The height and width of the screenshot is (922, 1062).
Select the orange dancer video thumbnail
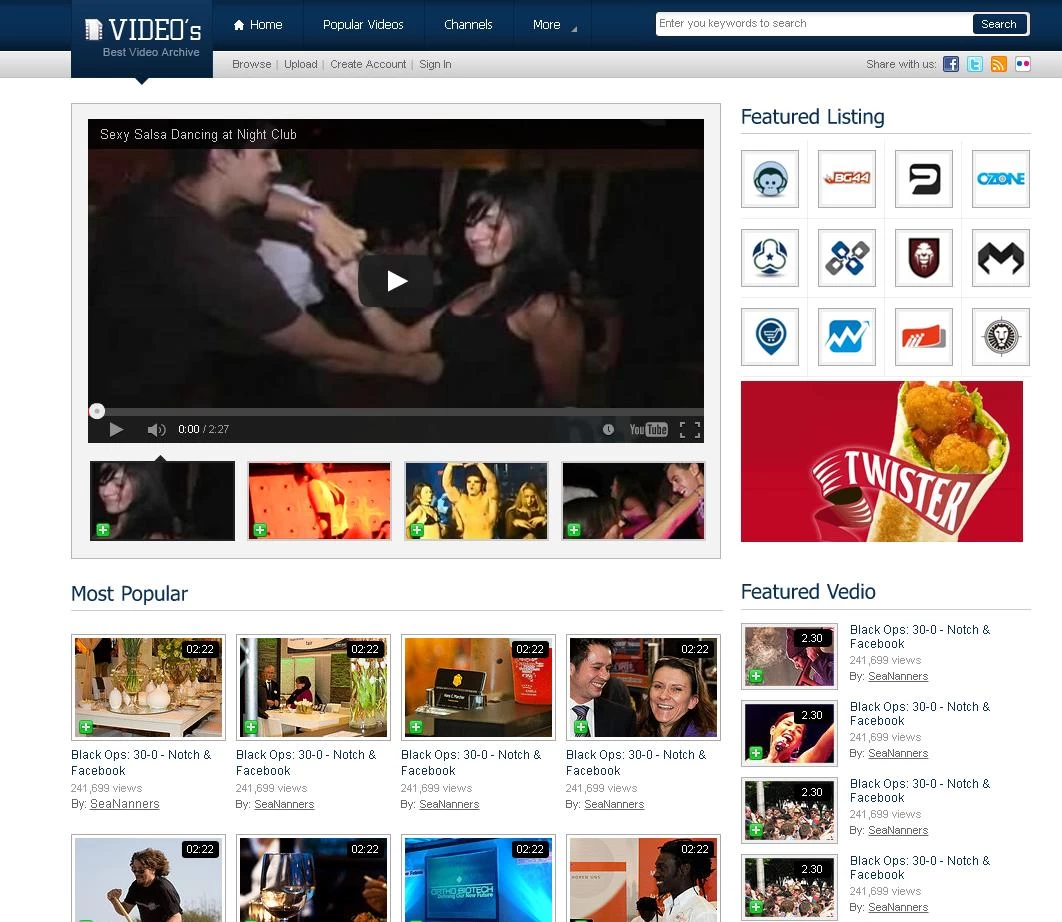pos(319,501)
